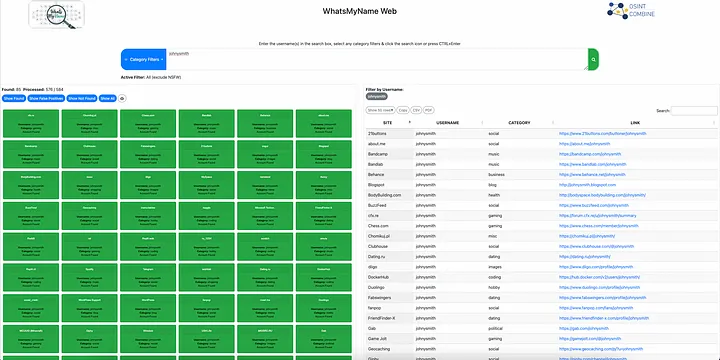This screenshot has width=720, height=360.
Task: Select the DockerHub site cell
Action: coord(389,277)
